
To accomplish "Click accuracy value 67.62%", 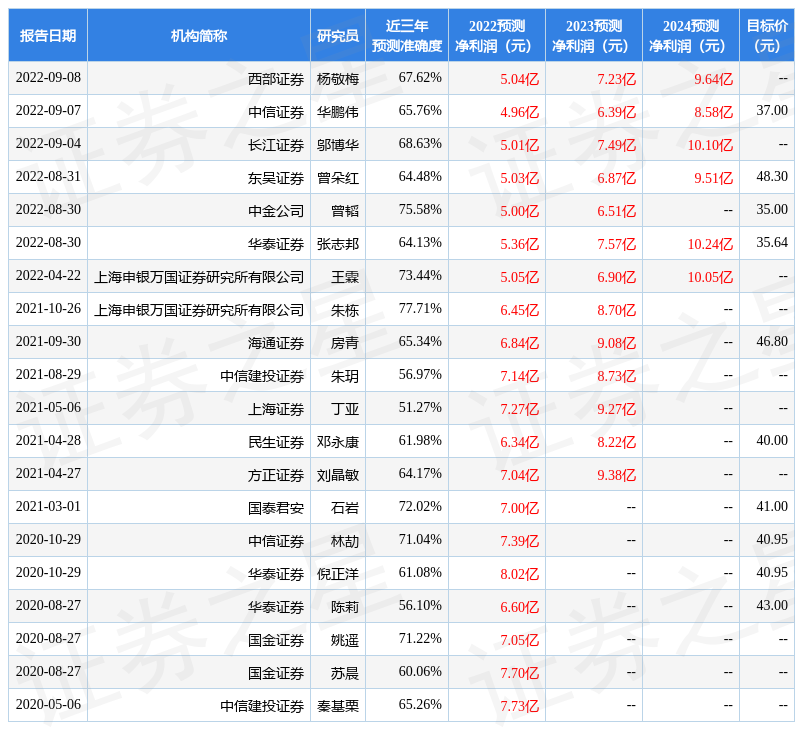I will pyautogui.click(x=420, y=78).
